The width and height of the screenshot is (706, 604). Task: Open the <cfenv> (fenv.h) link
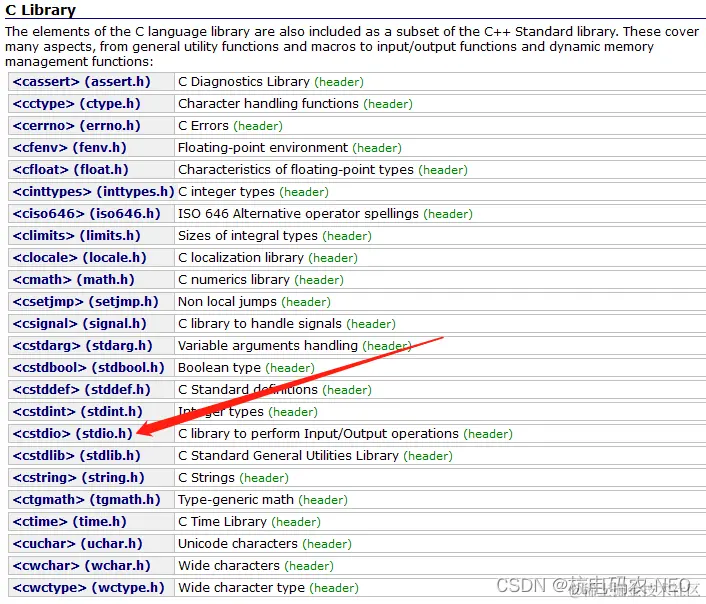69,148
